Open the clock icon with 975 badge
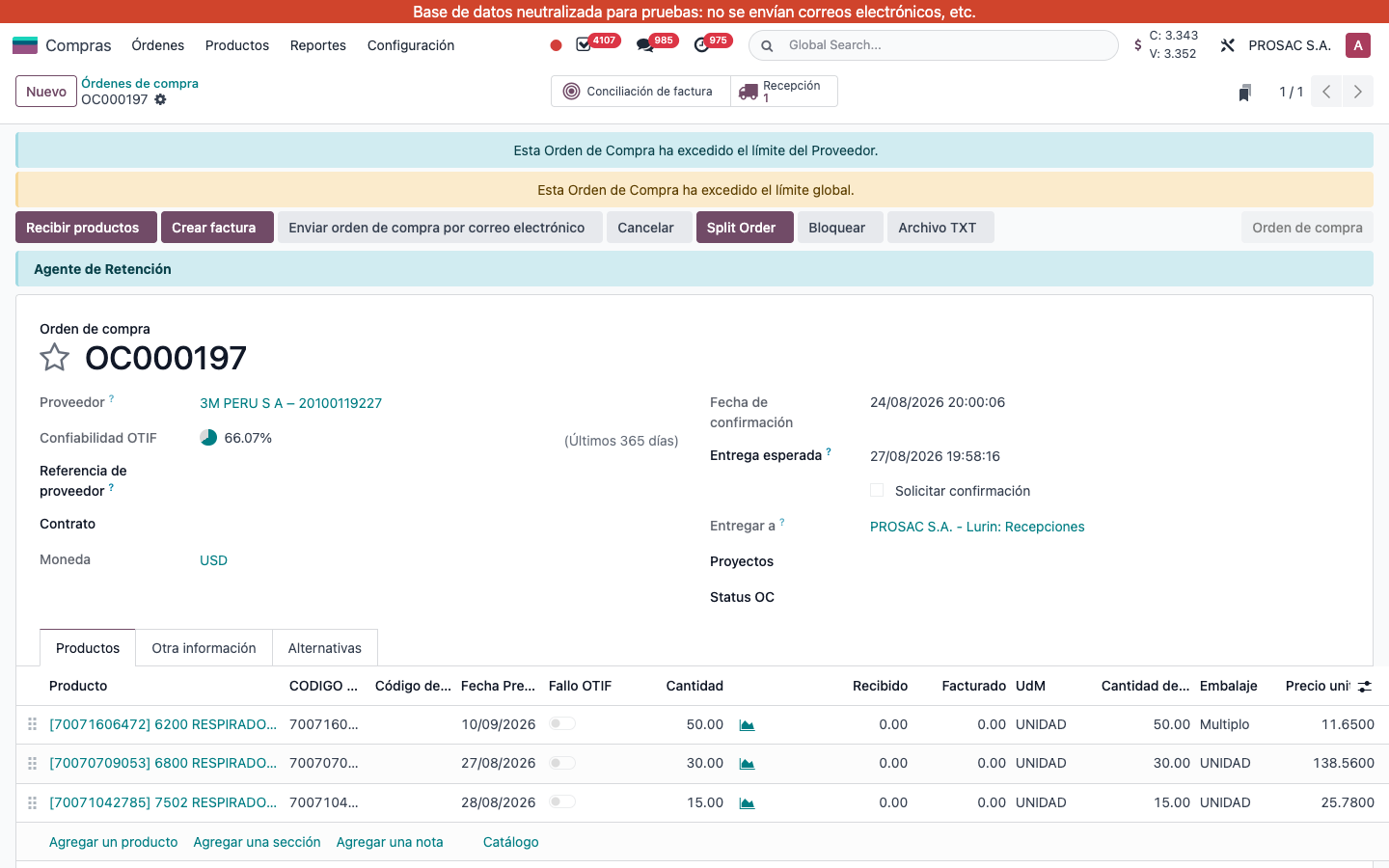The image size is (1389, 868). tap(701, 45)
